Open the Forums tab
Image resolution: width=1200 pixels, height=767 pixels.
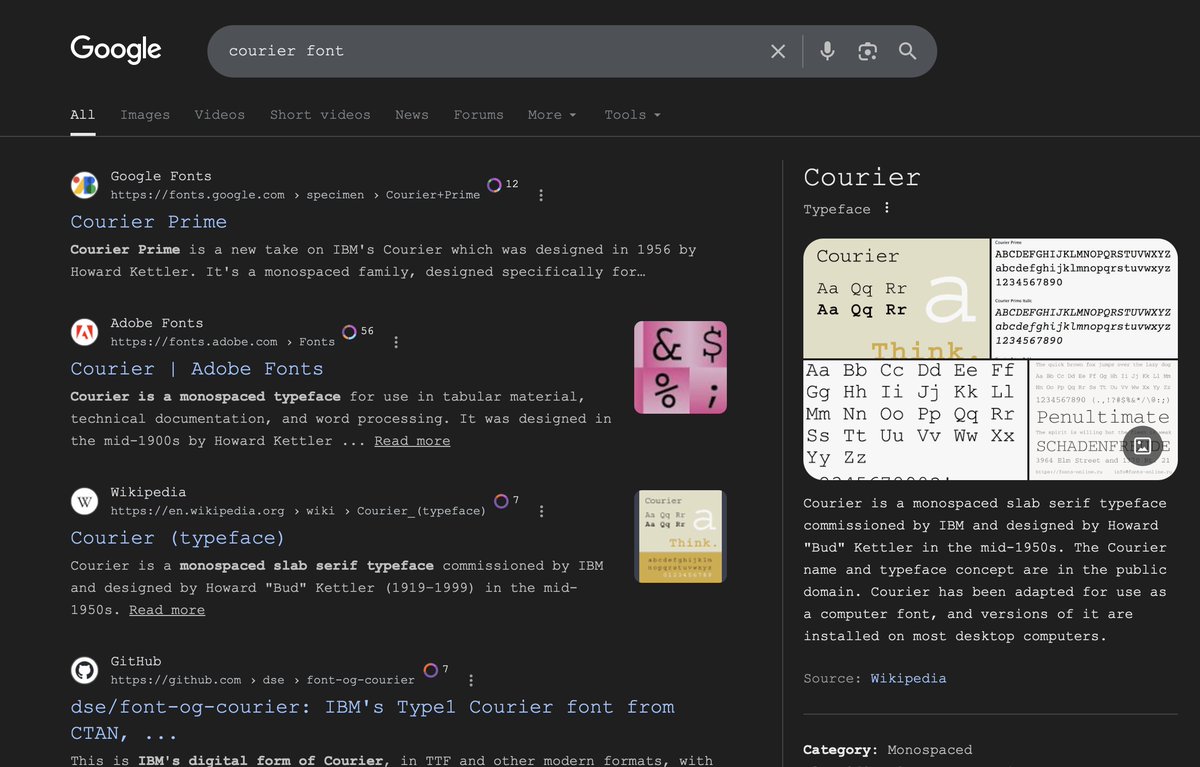tap(479, 115)
